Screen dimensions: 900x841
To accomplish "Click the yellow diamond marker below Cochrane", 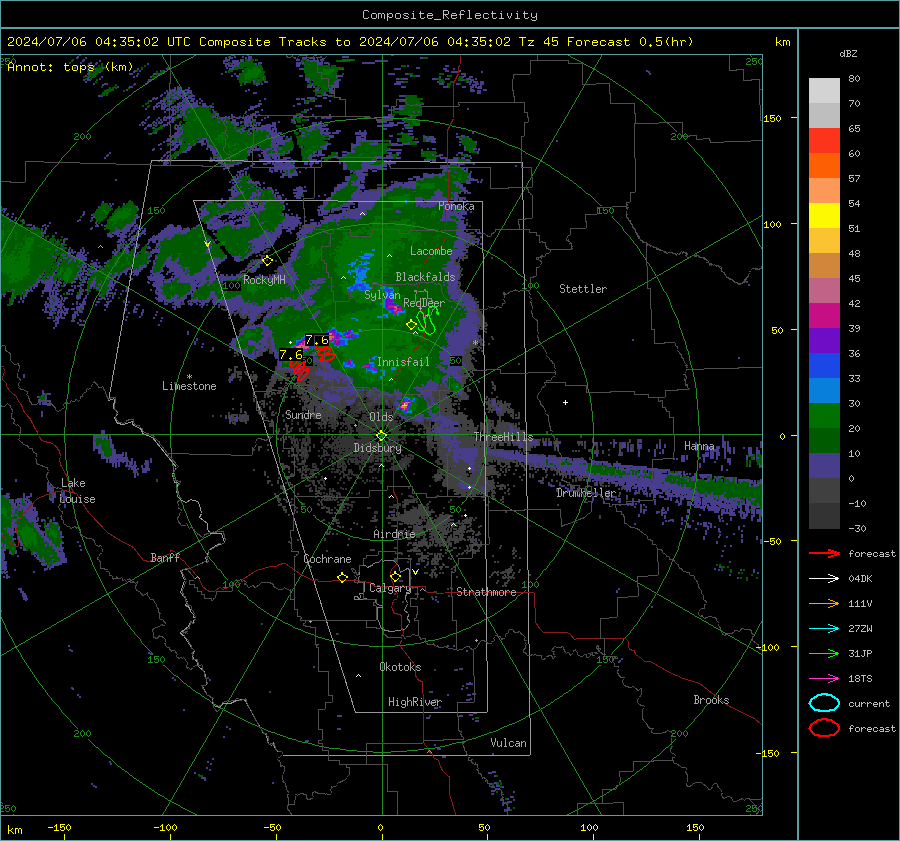I will (343, 577).
